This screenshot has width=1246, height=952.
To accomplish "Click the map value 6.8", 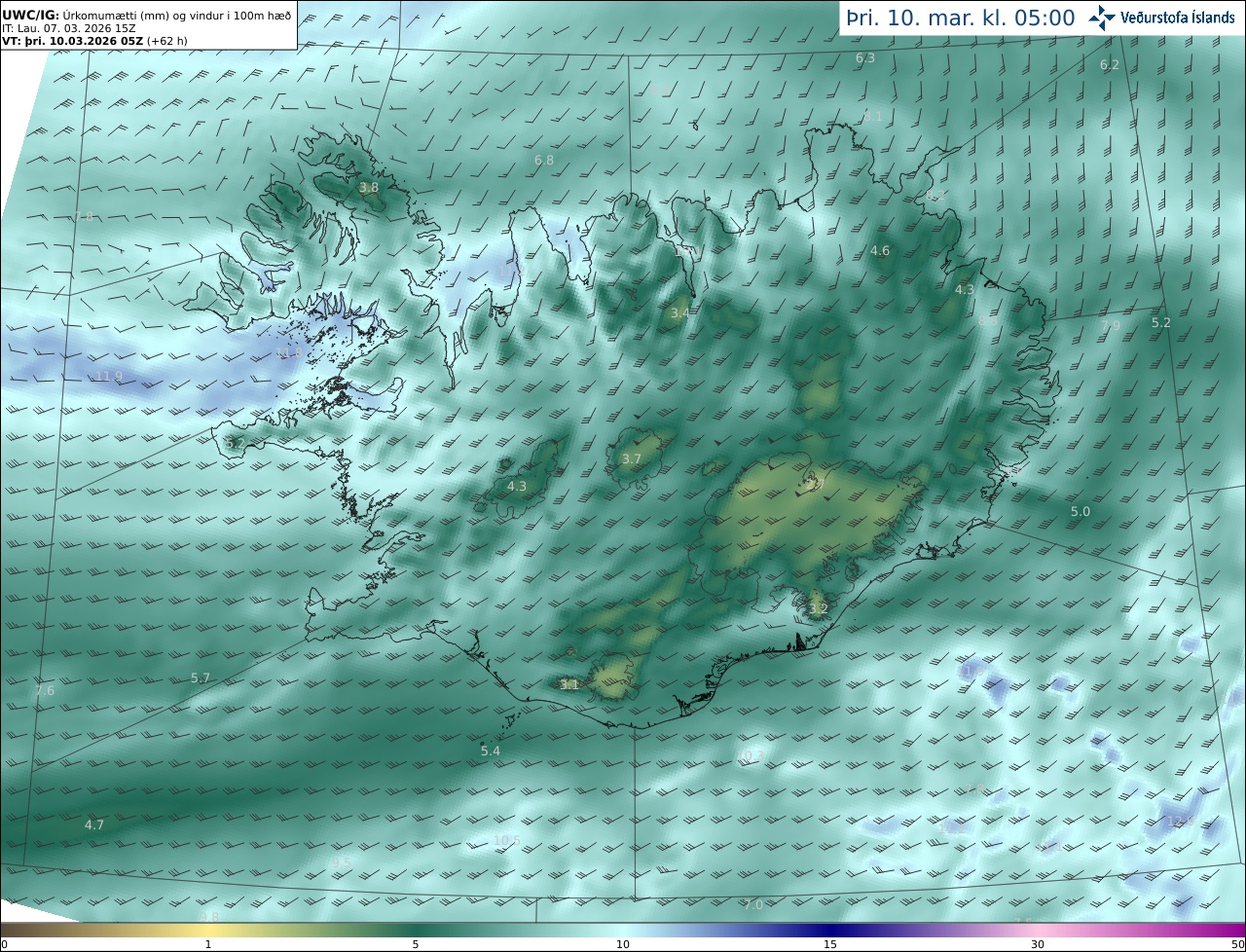I will coord(544,160).
